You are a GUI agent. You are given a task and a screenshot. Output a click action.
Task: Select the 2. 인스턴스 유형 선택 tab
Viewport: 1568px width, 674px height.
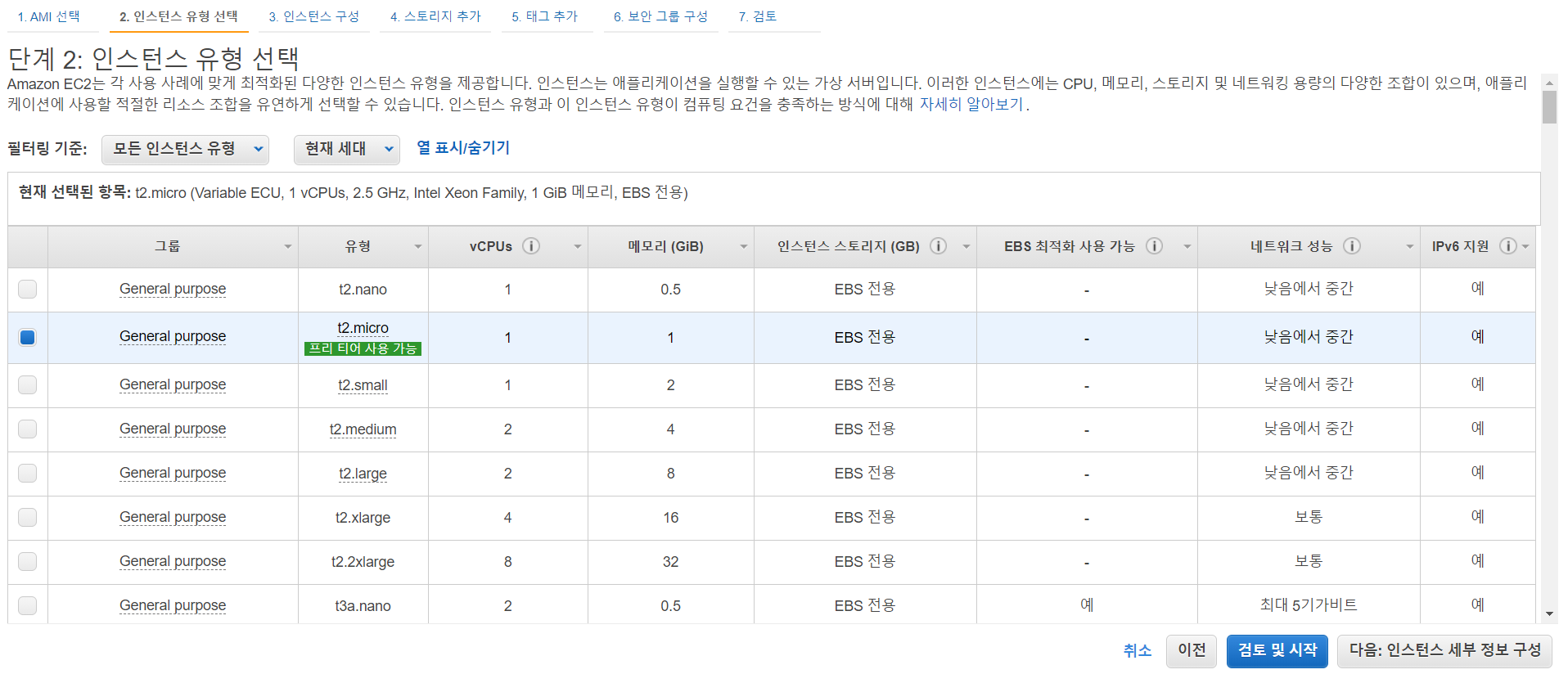coord(178,16)
